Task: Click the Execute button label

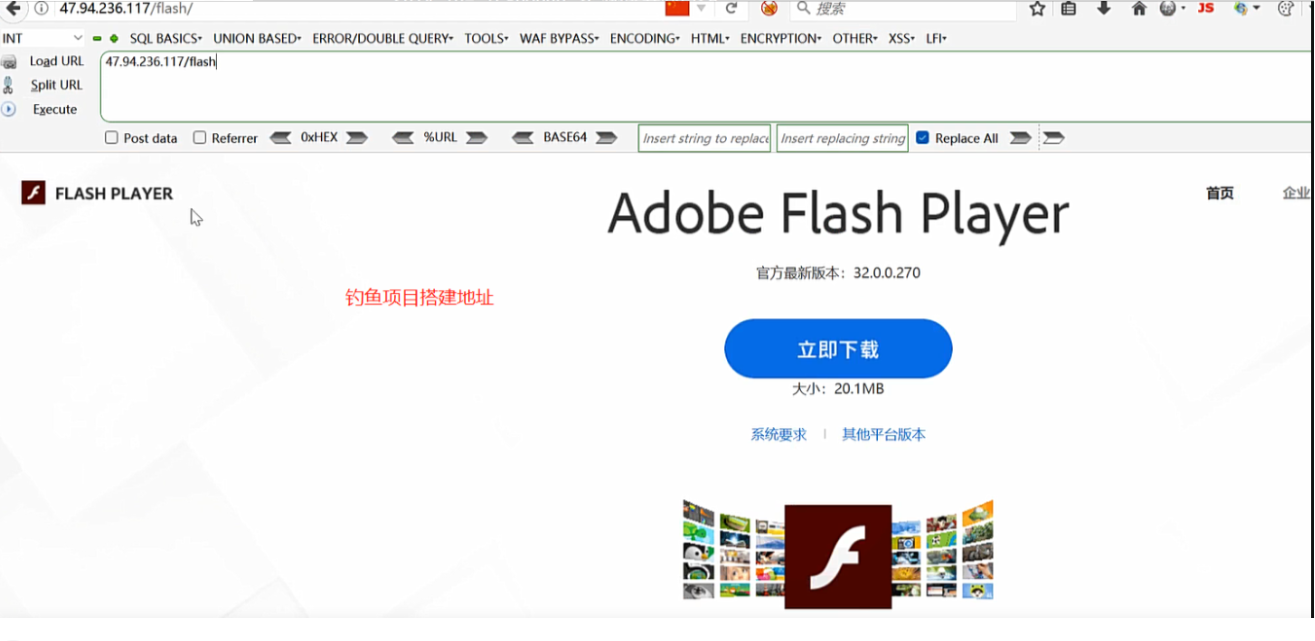Action: pyautogui.click(x=55, y=109)
